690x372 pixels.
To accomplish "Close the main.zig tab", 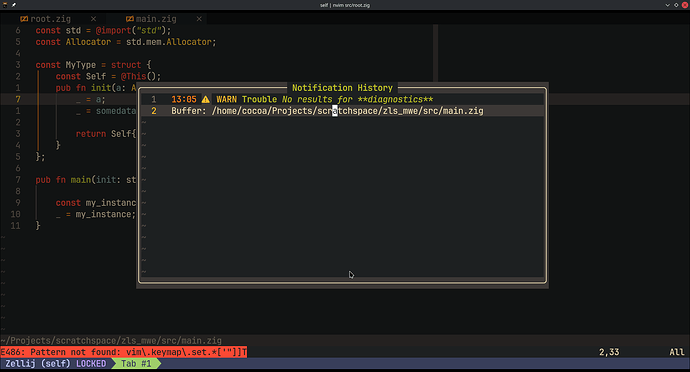I will [x=199, y=19].
